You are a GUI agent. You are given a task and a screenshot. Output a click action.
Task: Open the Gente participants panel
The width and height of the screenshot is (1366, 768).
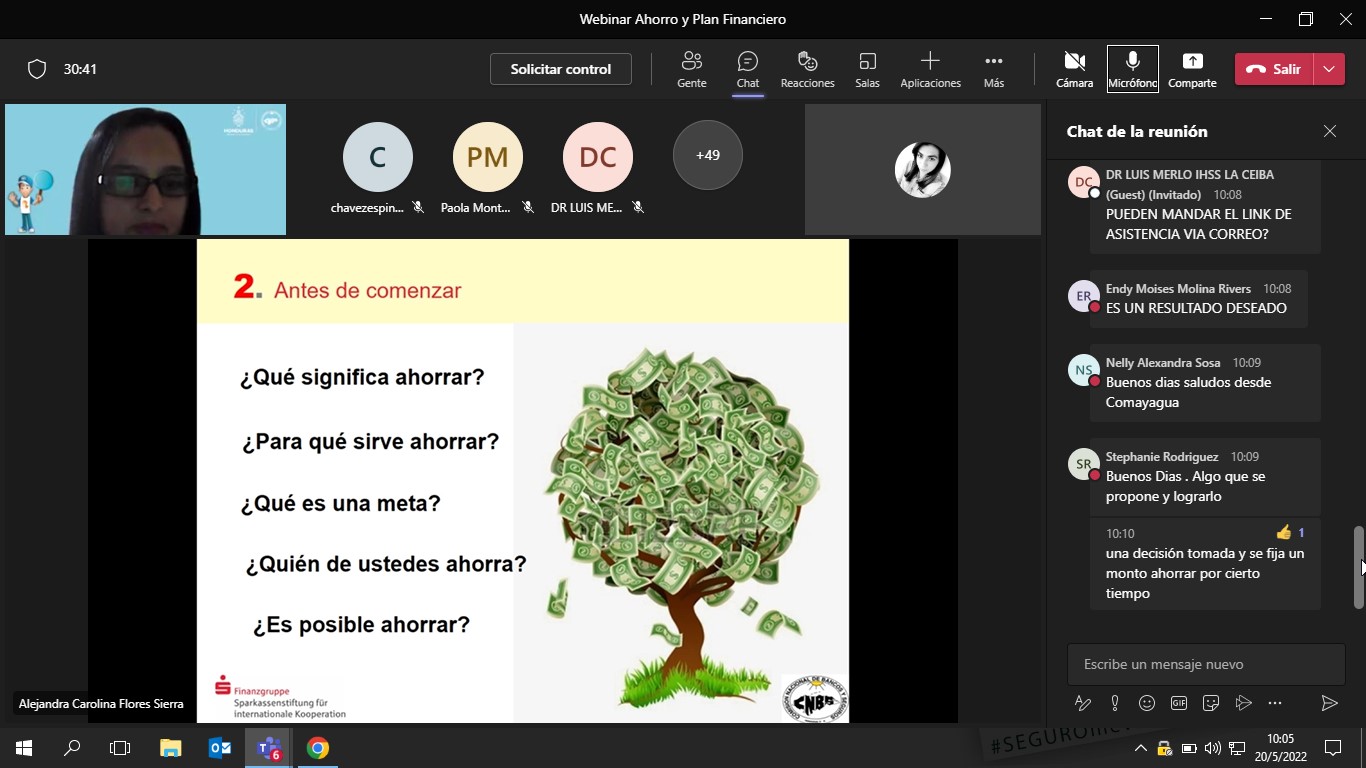691,69
